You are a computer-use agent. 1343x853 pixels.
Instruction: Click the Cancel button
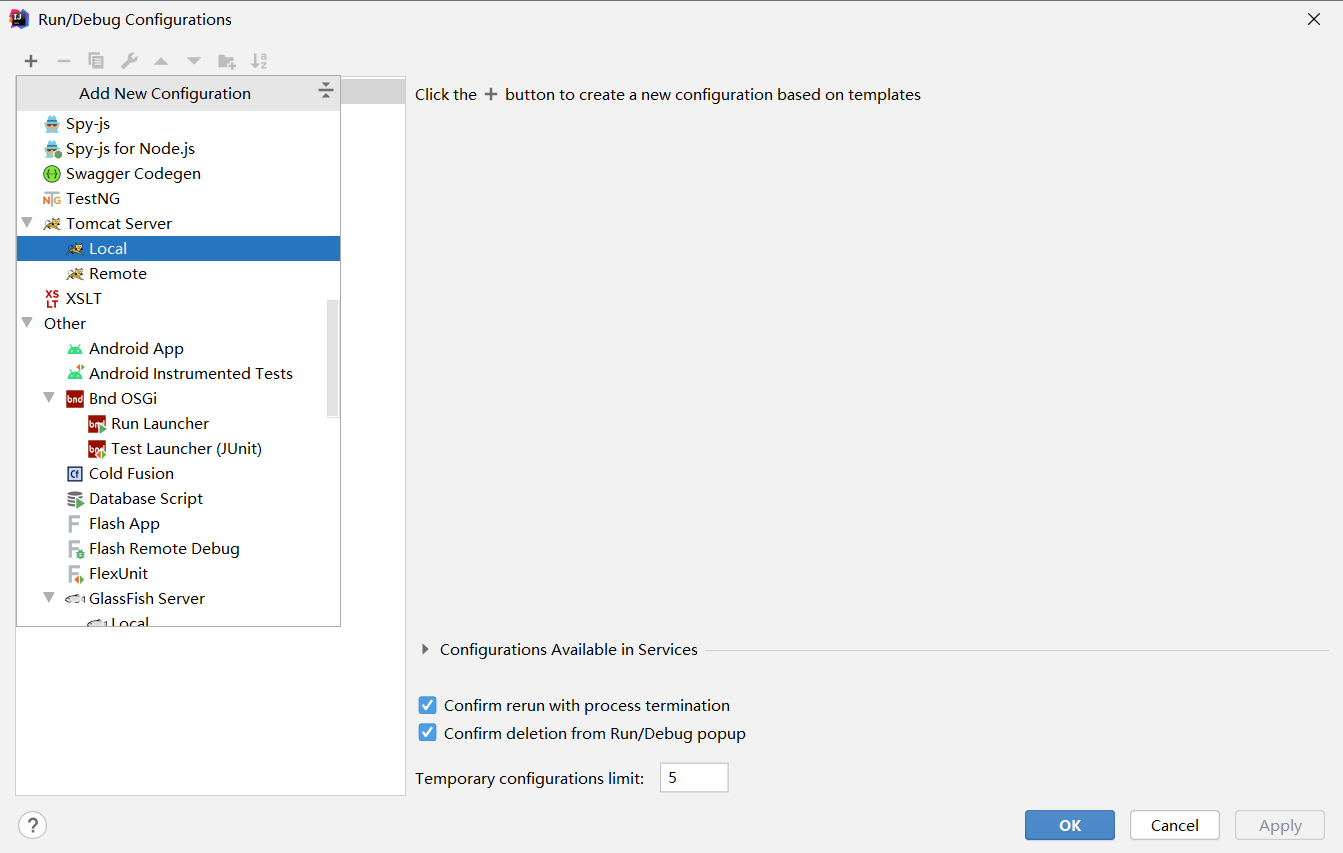click(x=1174, y=825)
